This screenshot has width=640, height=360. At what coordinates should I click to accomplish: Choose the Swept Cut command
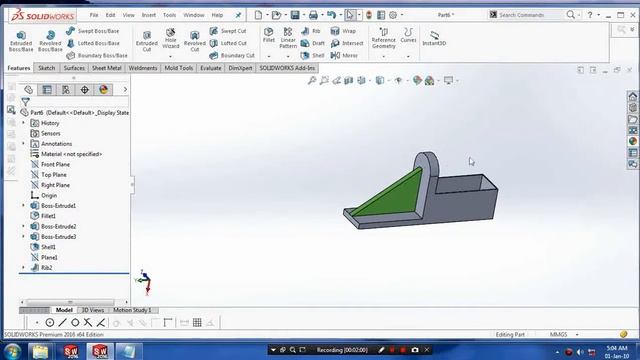coord(228,31)
